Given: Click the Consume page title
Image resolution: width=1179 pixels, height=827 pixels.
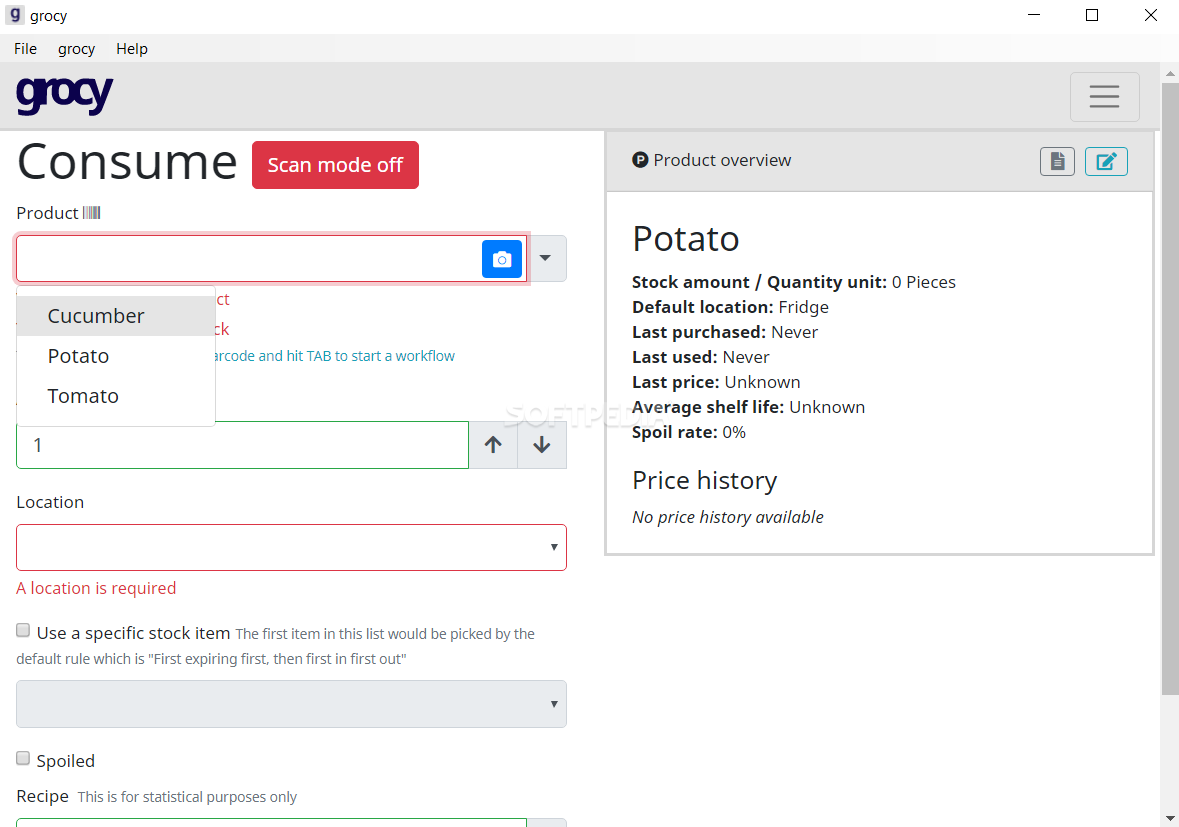Looking at the screenshot, I should click(127, 162).
